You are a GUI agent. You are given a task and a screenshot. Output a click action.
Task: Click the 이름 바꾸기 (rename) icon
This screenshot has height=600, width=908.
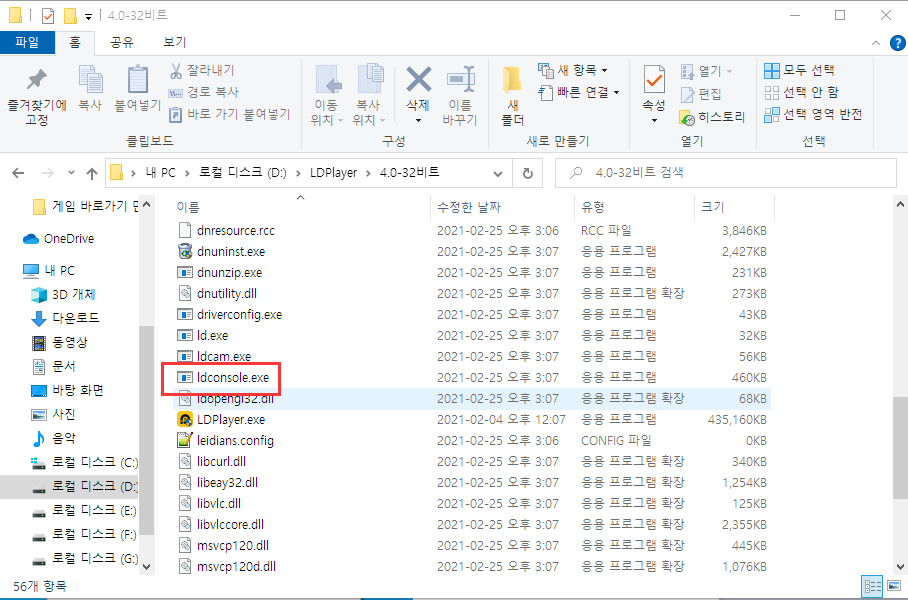click(461, 80)
